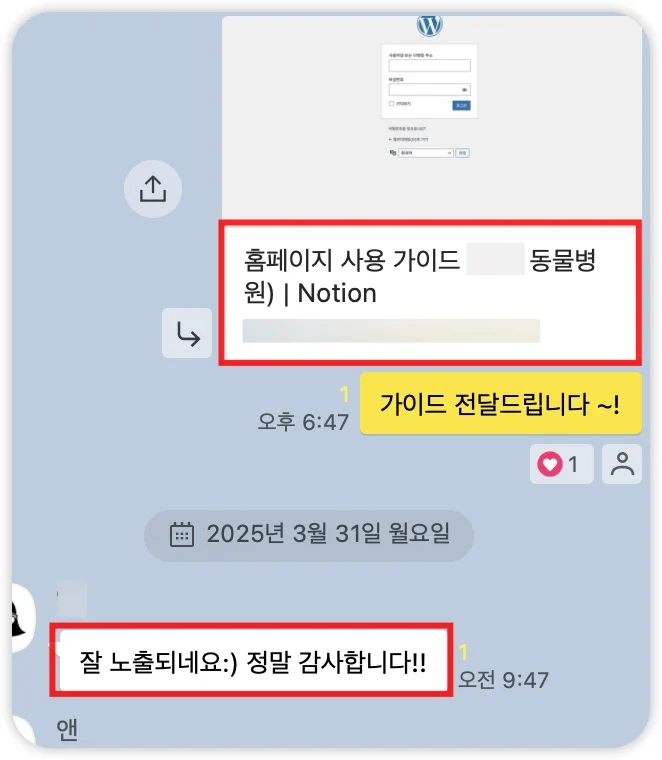The height and width of the screenshot is (760, 662).
Task: Tap the heart reaction with count 1
Action: (562, 464)
